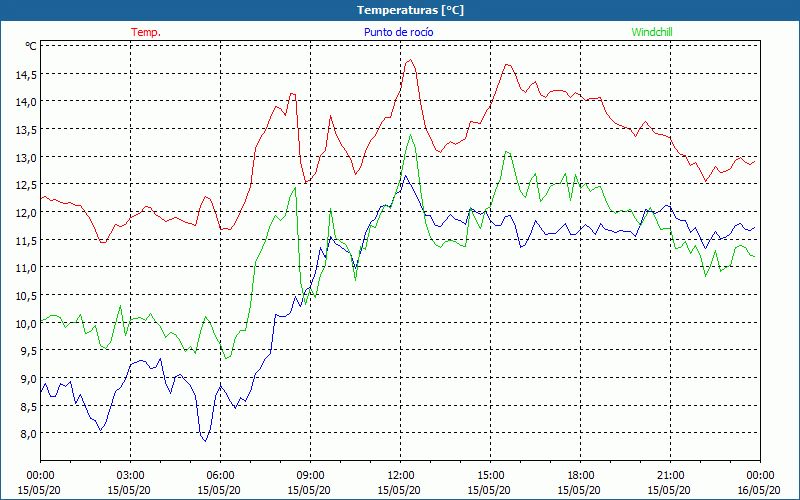
Task: Click the 8,5 y-axis value
Action: click(x=28, y=407)
